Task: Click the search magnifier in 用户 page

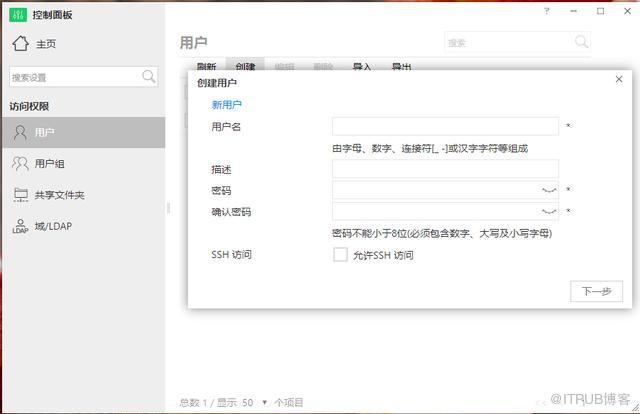Action: [x=581, y=41]
